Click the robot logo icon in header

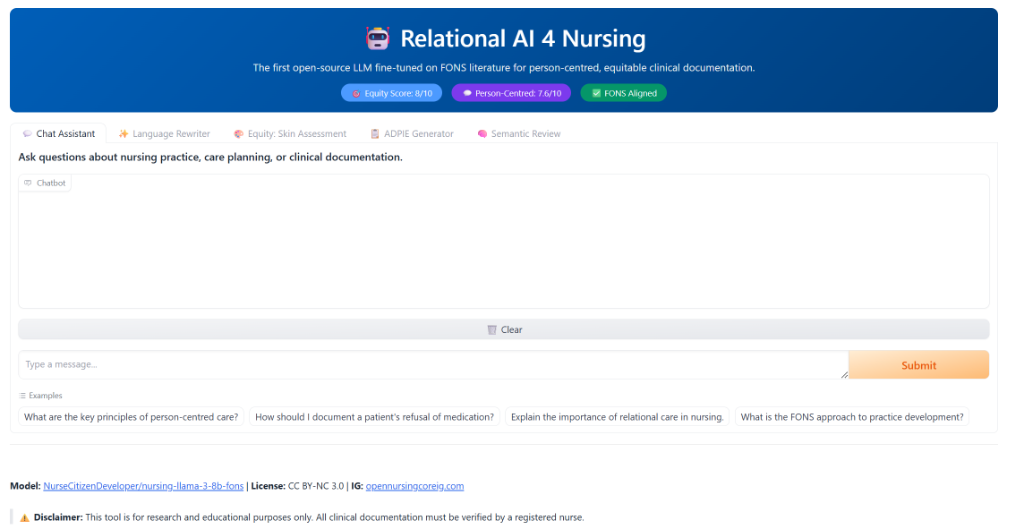click(377, 39)
